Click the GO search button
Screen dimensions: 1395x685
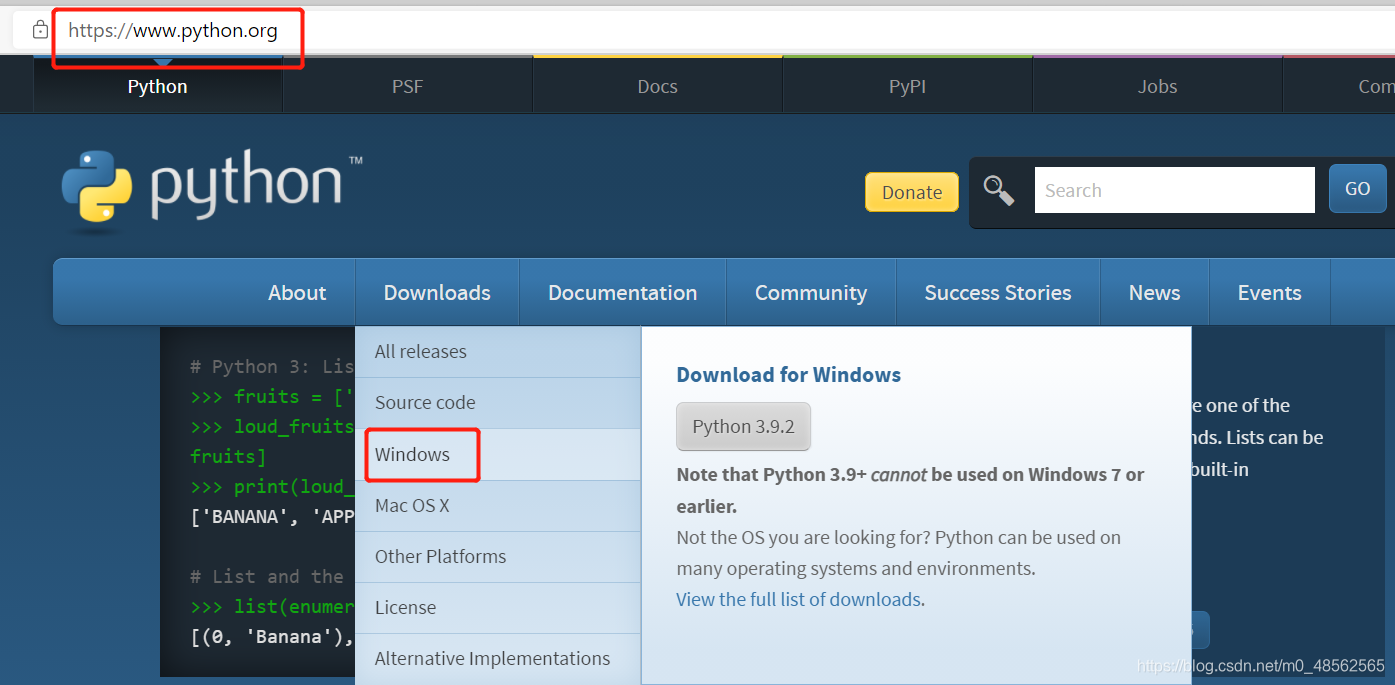point(1357,189)
